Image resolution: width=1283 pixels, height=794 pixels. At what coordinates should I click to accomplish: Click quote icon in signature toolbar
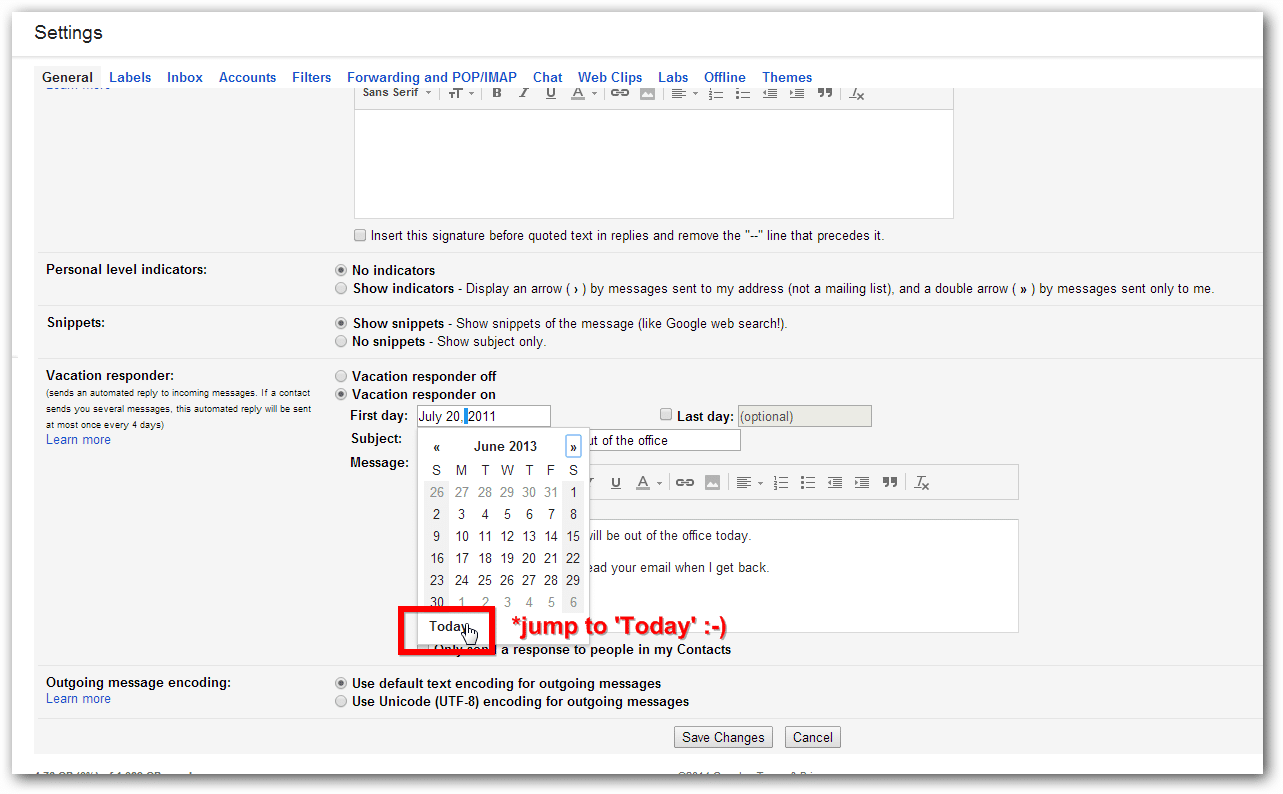(x=825, y=93)
